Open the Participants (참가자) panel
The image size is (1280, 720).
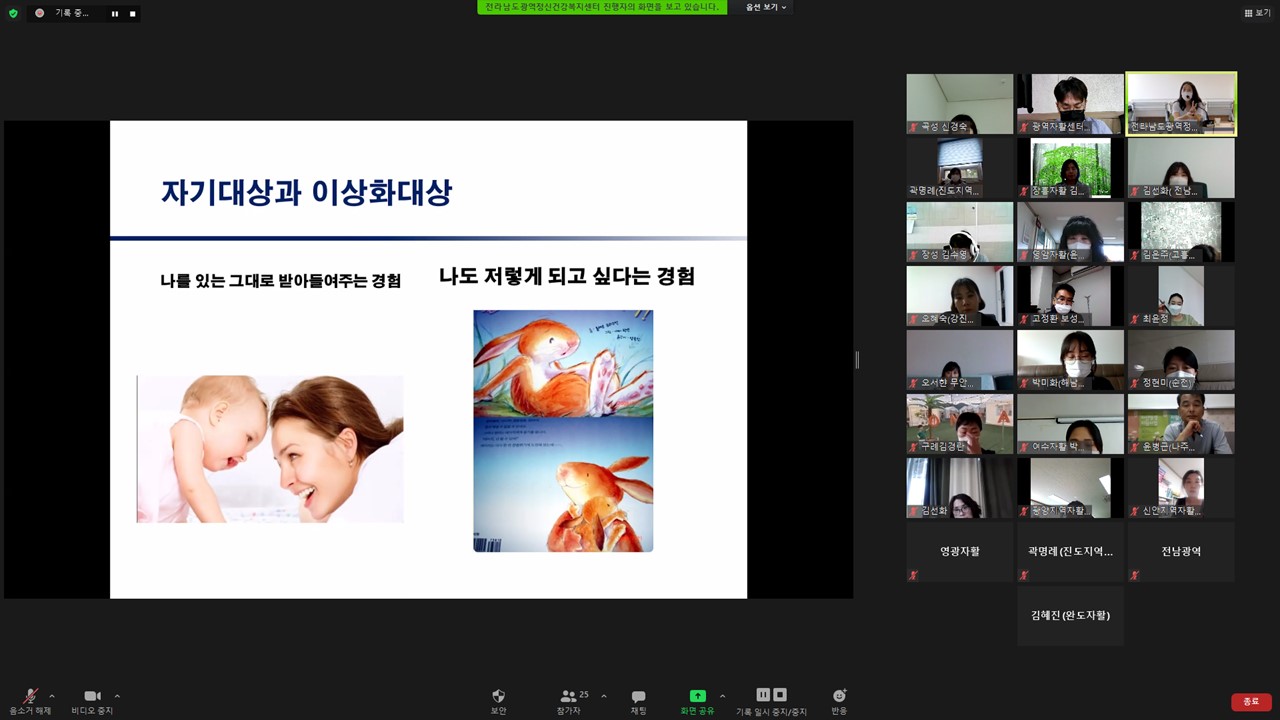[x=569, y=697]
